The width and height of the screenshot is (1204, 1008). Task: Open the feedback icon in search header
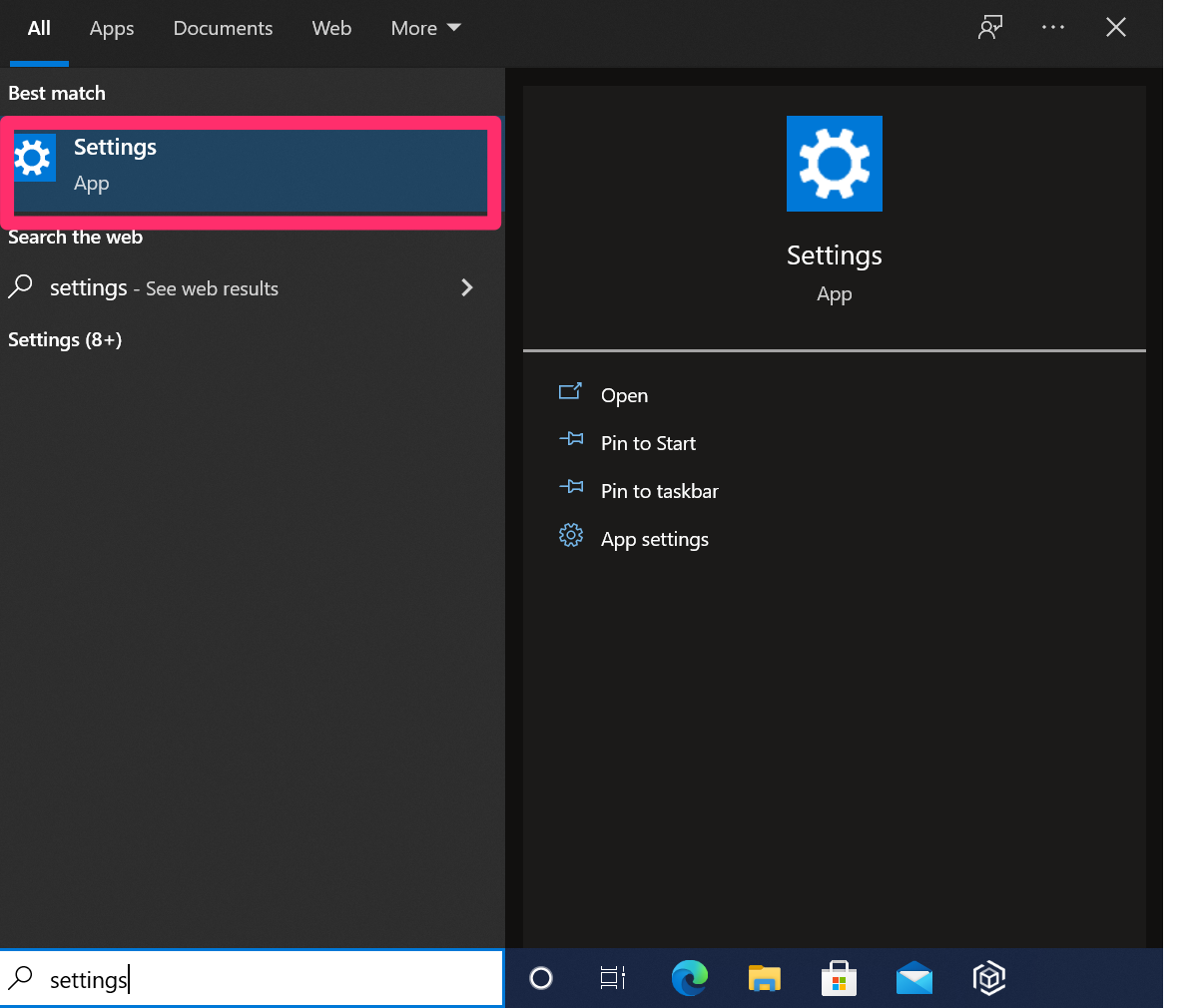(x=990, y=28)
